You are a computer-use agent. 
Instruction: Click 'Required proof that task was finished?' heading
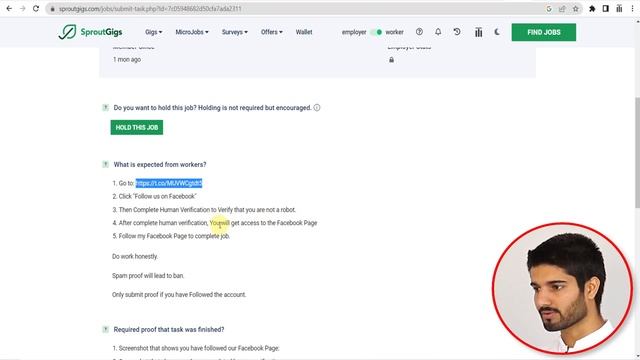click(169, 329)
